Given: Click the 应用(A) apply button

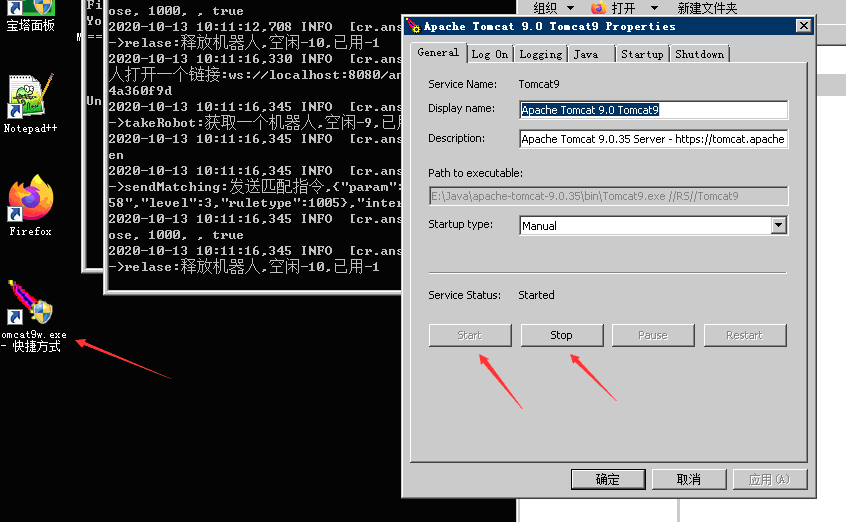Looking at the screenshot, I should pos(770,479).
